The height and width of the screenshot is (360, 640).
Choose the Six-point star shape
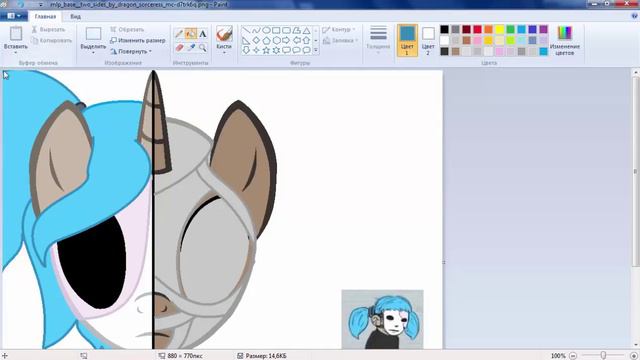tap(276, 50)
